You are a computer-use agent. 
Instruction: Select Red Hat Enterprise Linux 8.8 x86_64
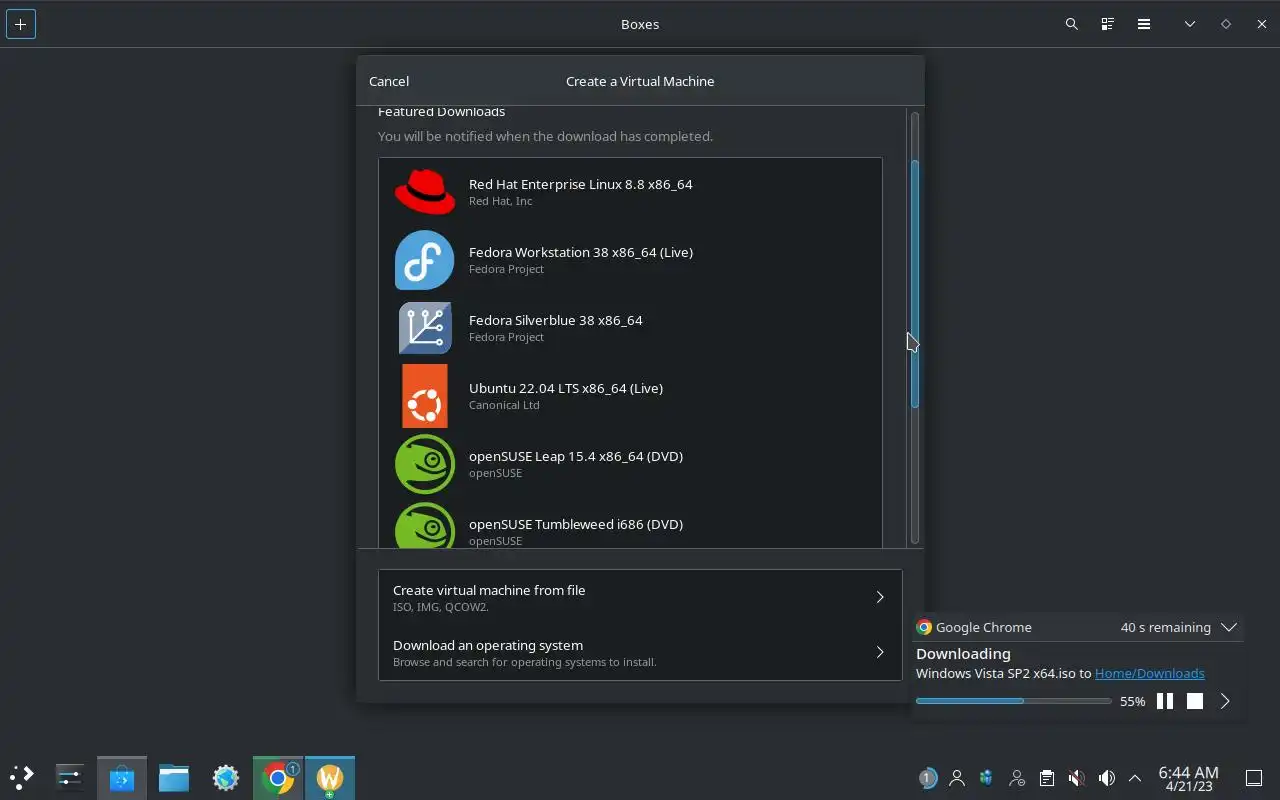(x=630, y=192)
